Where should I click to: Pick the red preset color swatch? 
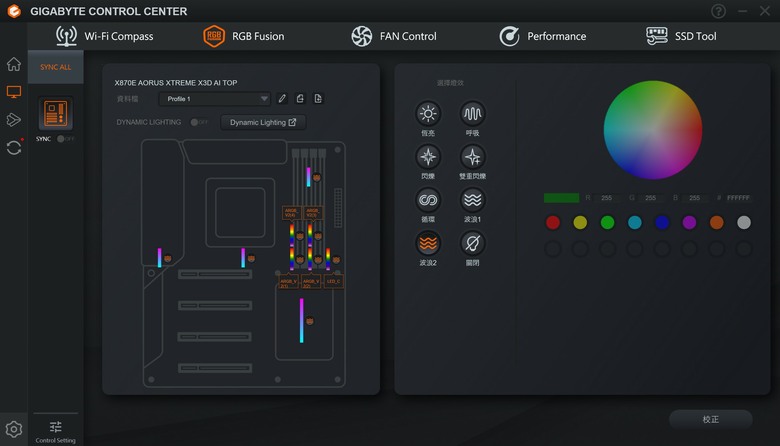553,222
